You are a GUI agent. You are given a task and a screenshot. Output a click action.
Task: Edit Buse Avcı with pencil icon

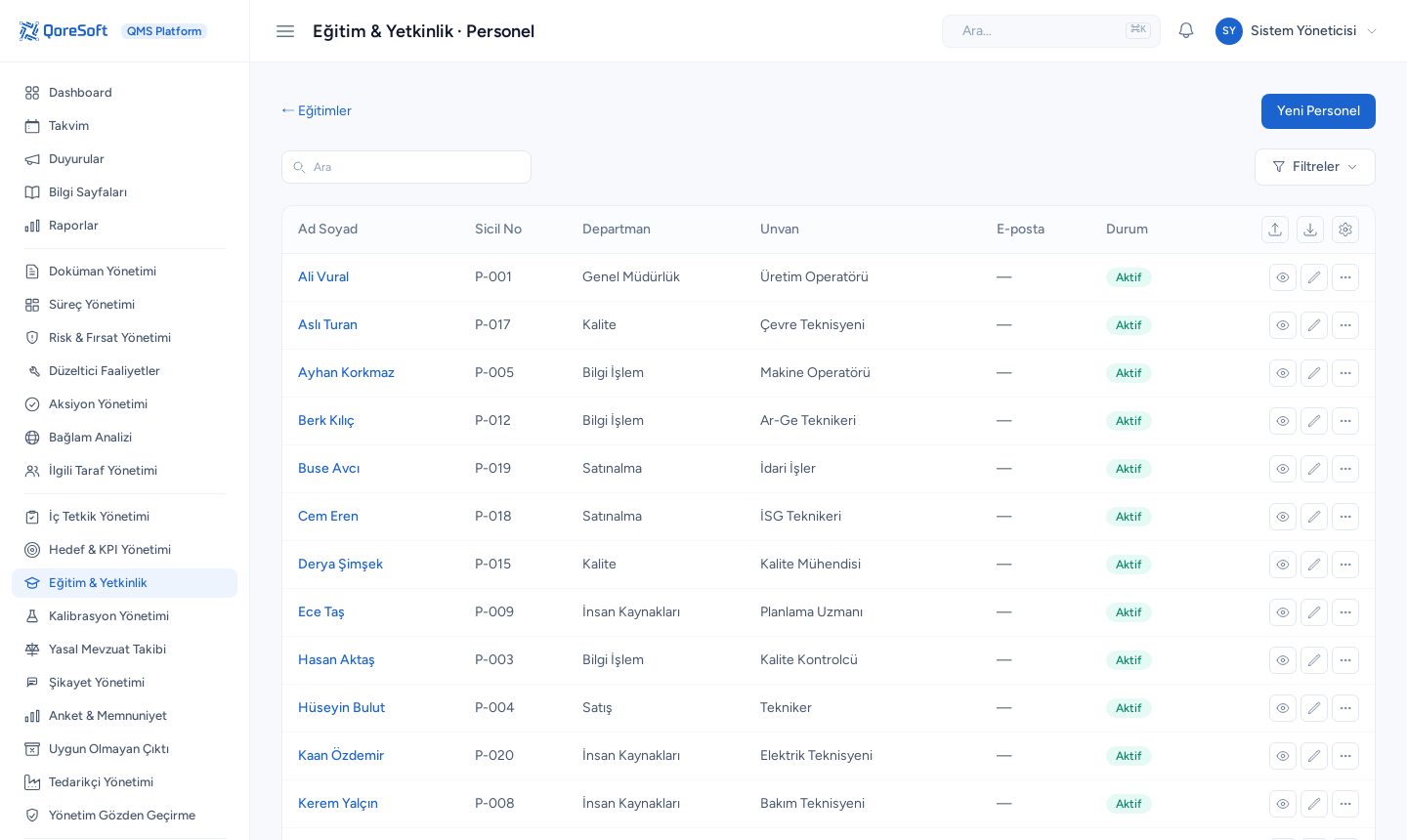[1314, 469]
